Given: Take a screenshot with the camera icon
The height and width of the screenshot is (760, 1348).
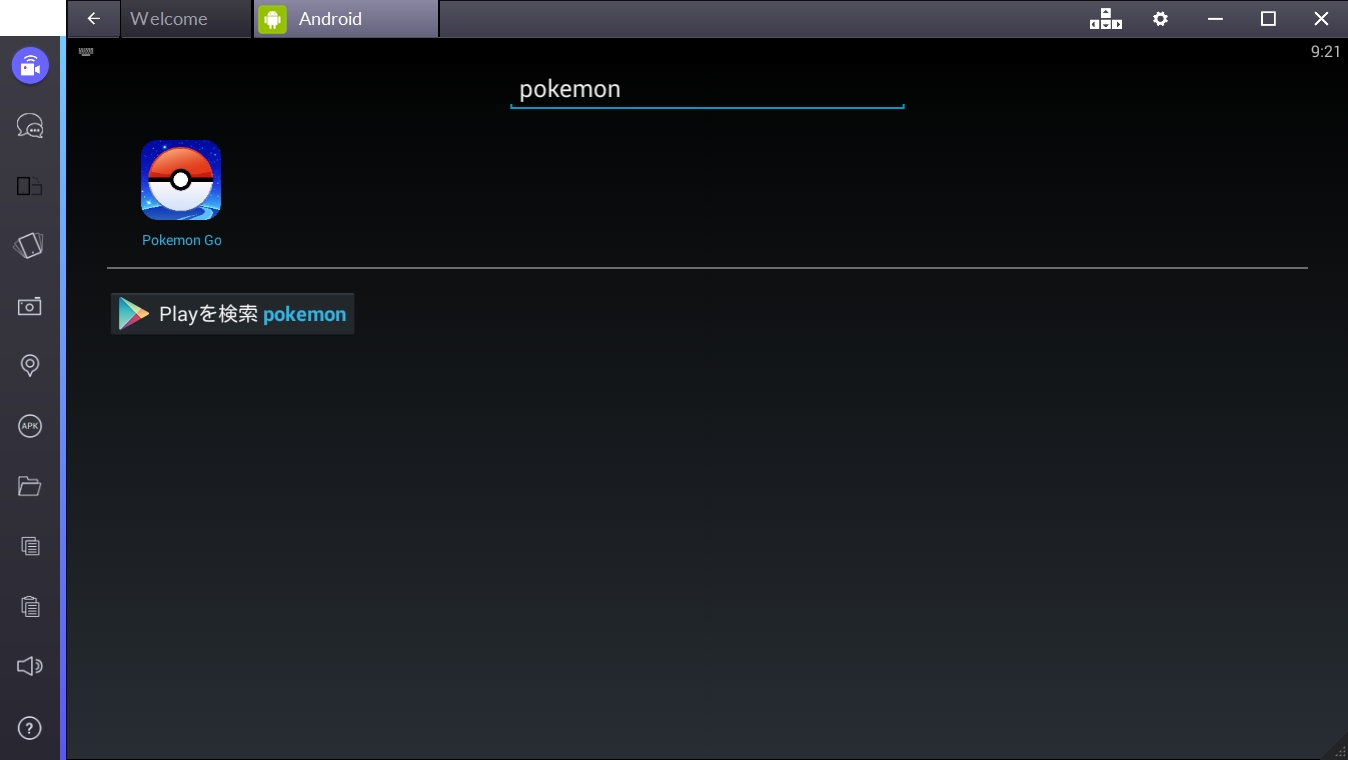Looking at the screenshot, I should (x=30, y=306).
